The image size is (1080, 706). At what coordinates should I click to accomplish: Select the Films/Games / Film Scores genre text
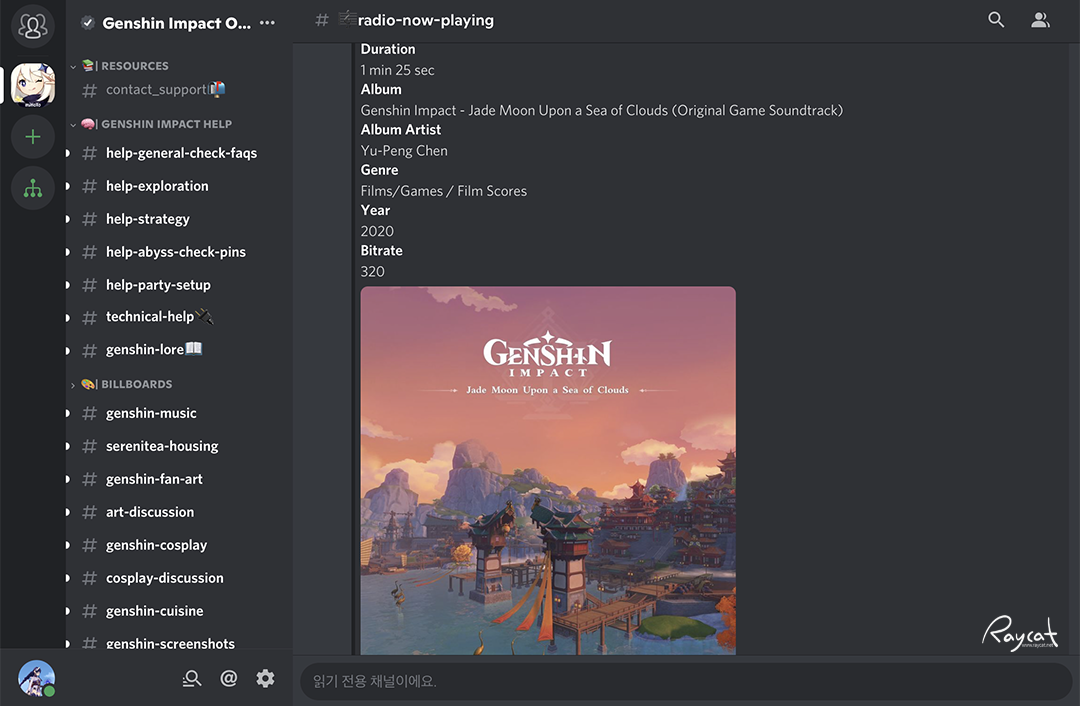tap(444, 191)
